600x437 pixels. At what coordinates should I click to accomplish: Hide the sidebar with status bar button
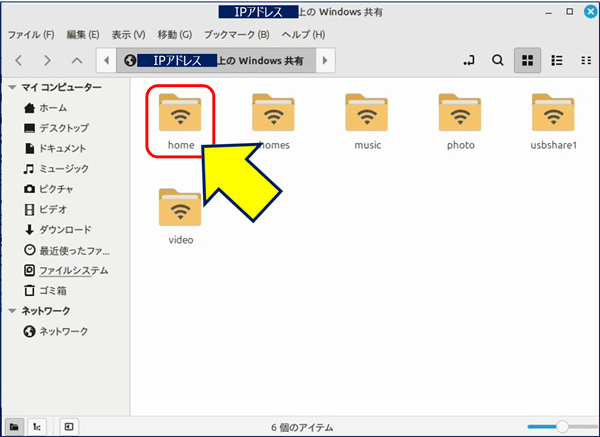(x=69, y=427)
